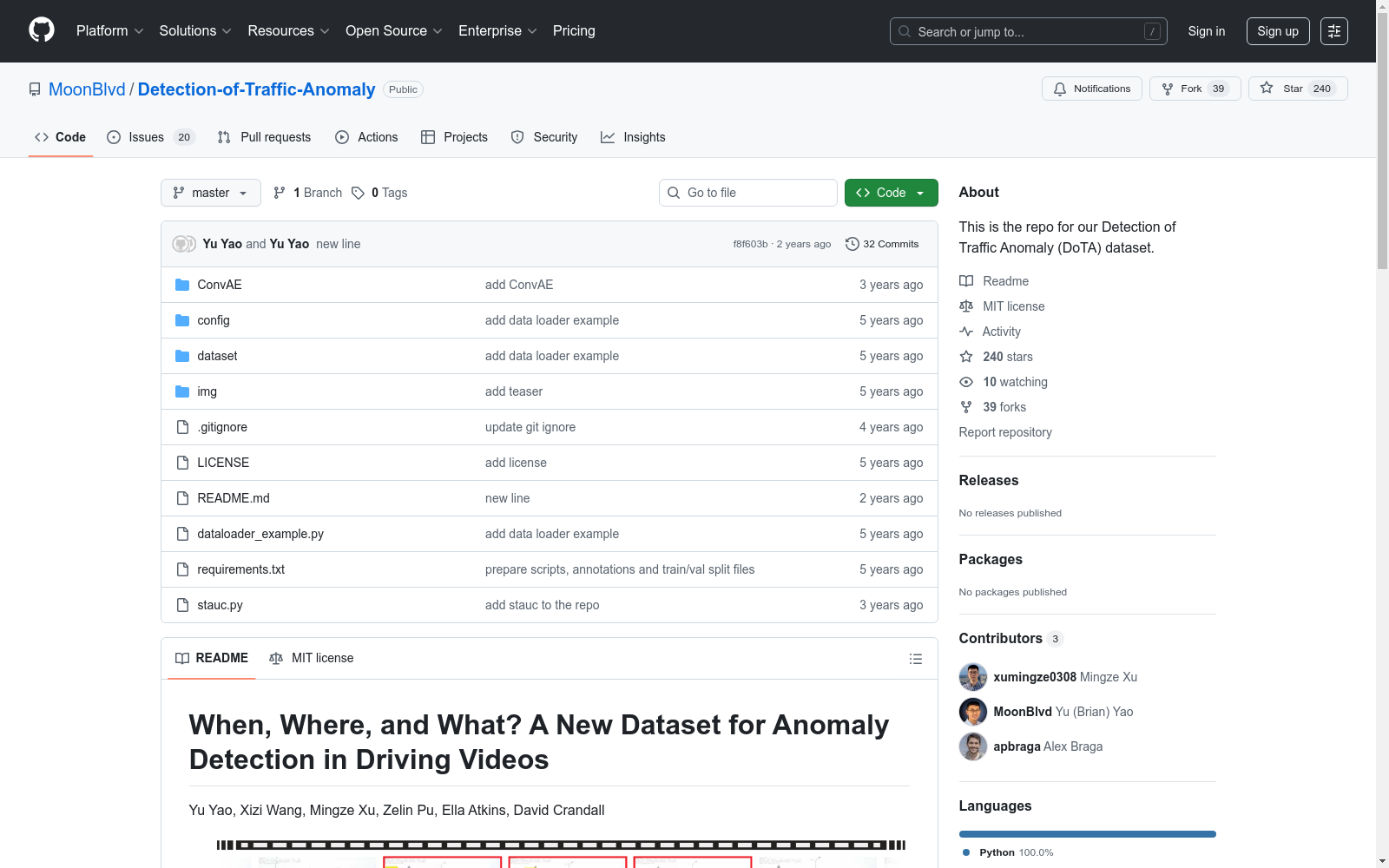This screenshot has width=1389, height=868.
Task: Click the ConvAE folder icon
Action: point(182,285)
